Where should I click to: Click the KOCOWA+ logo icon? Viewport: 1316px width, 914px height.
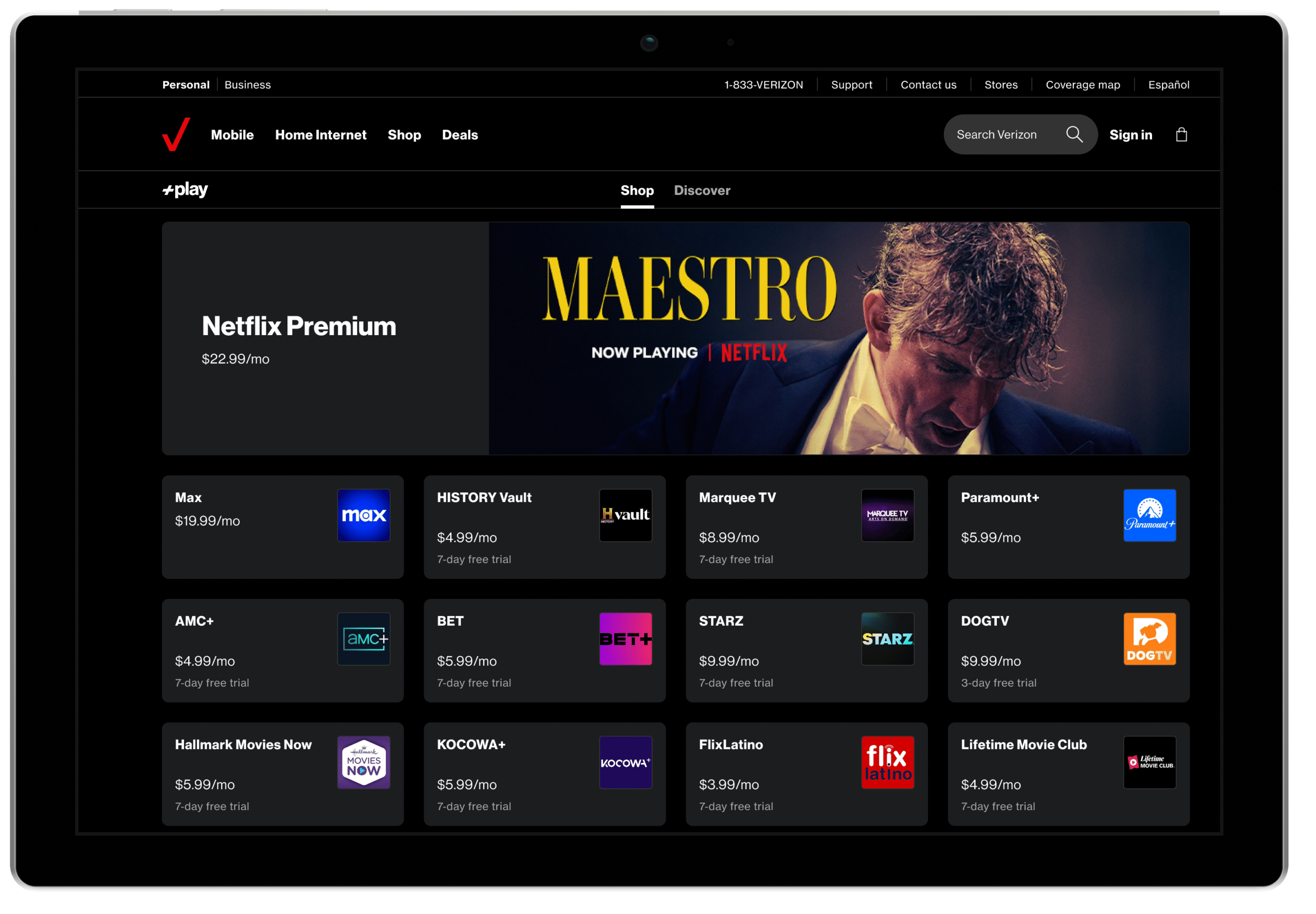click(x=625, y=762)
